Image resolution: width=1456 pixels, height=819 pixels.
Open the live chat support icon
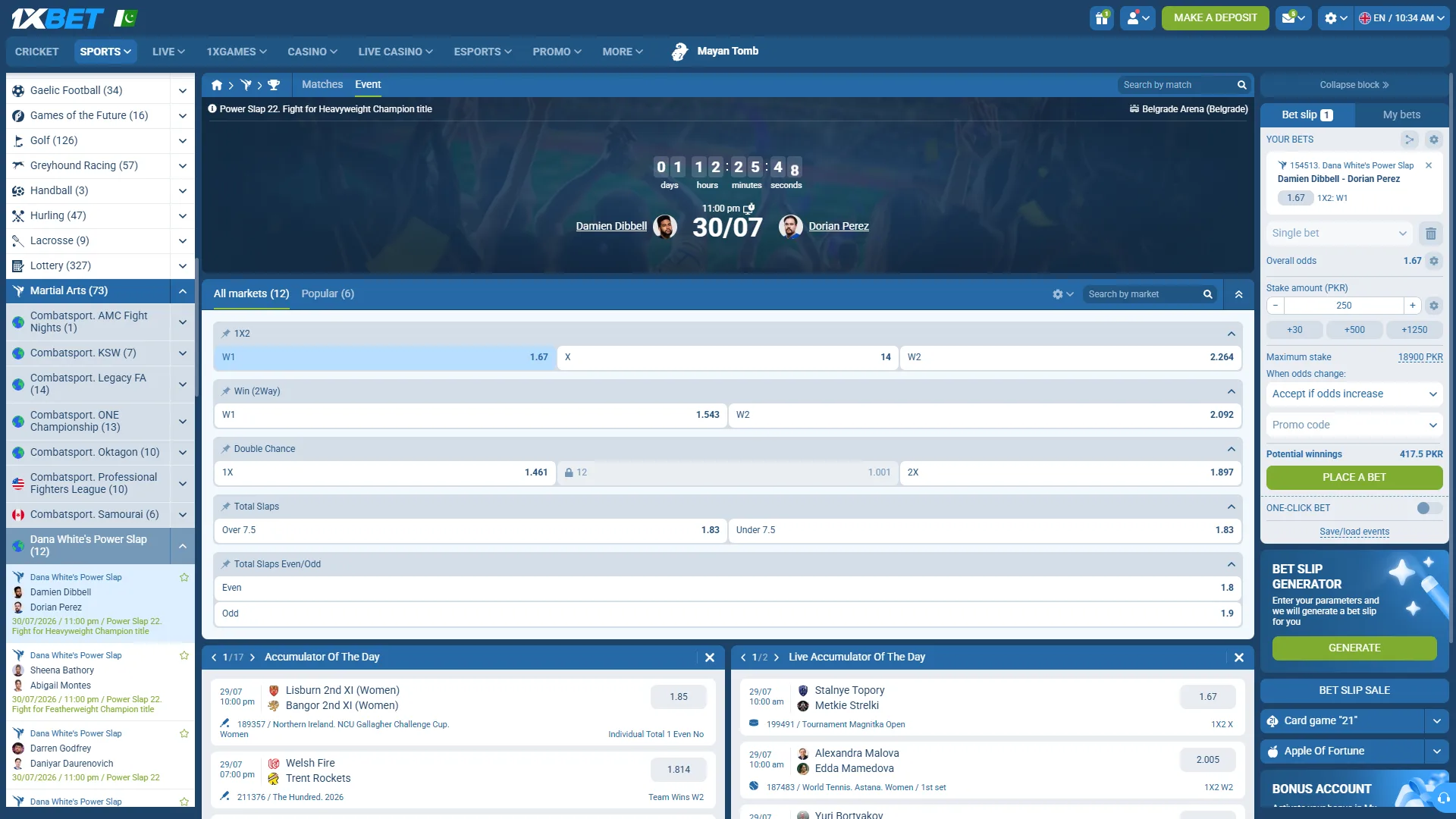(1442, 799)
